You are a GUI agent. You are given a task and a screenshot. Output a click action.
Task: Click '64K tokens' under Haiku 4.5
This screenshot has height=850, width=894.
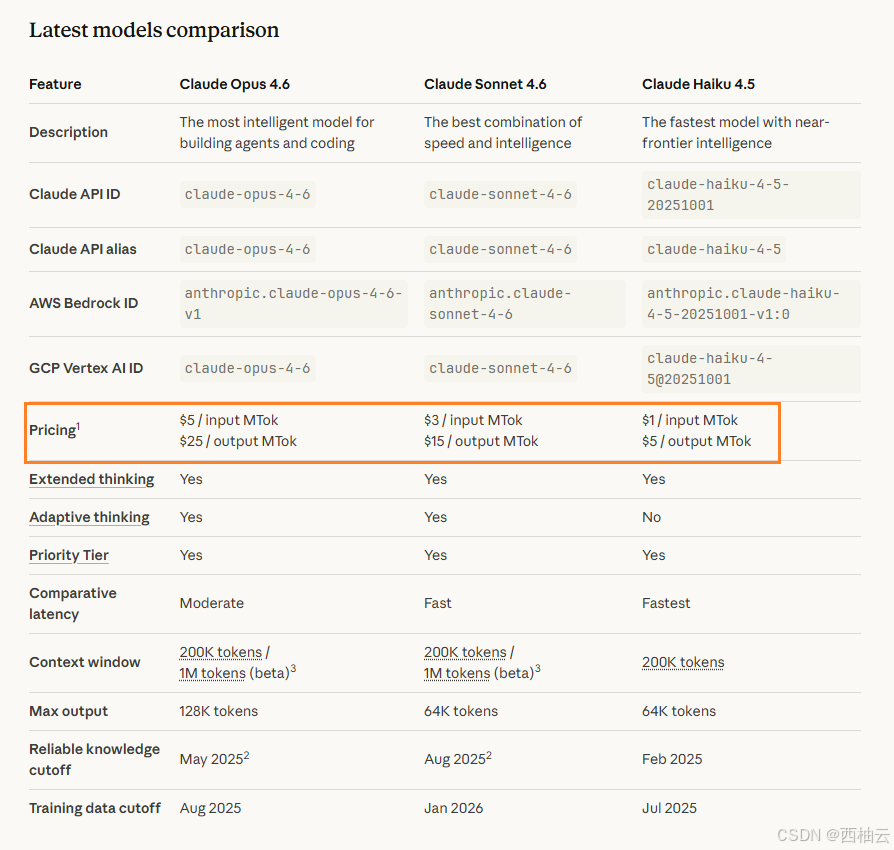[x=679, y=711]
